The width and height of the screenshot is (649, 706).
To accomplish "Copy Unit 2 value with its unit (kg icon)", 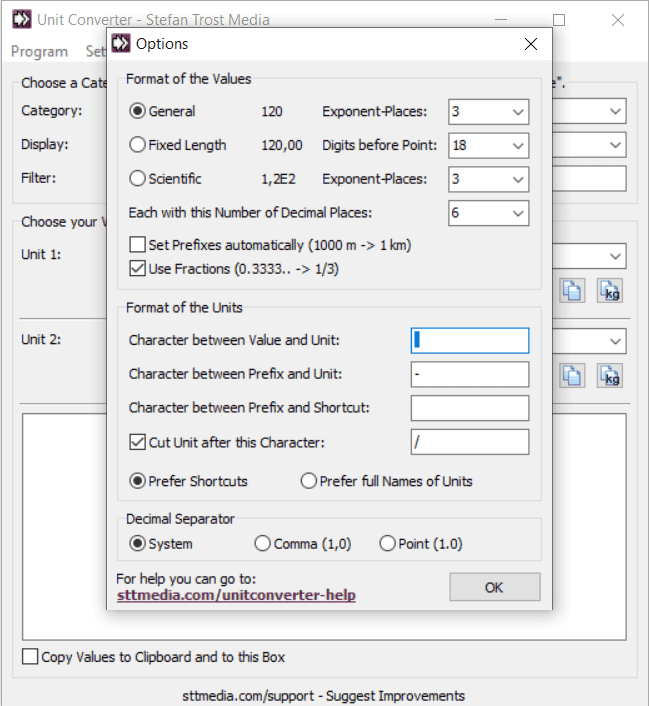I will click(610, 375).
